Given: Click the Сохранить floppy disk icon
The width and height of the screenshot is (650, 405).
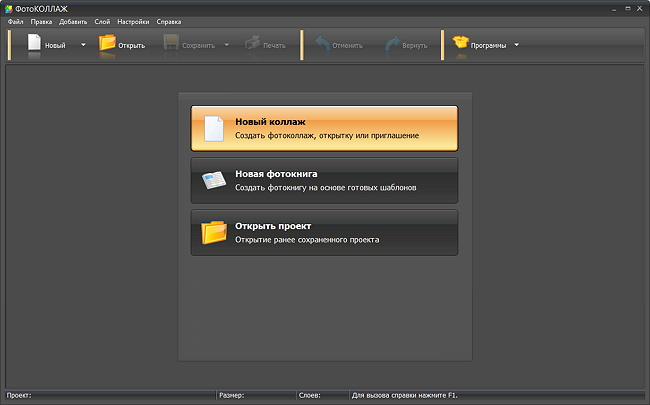Looking at the screenshot, I should tap(171, 42).
